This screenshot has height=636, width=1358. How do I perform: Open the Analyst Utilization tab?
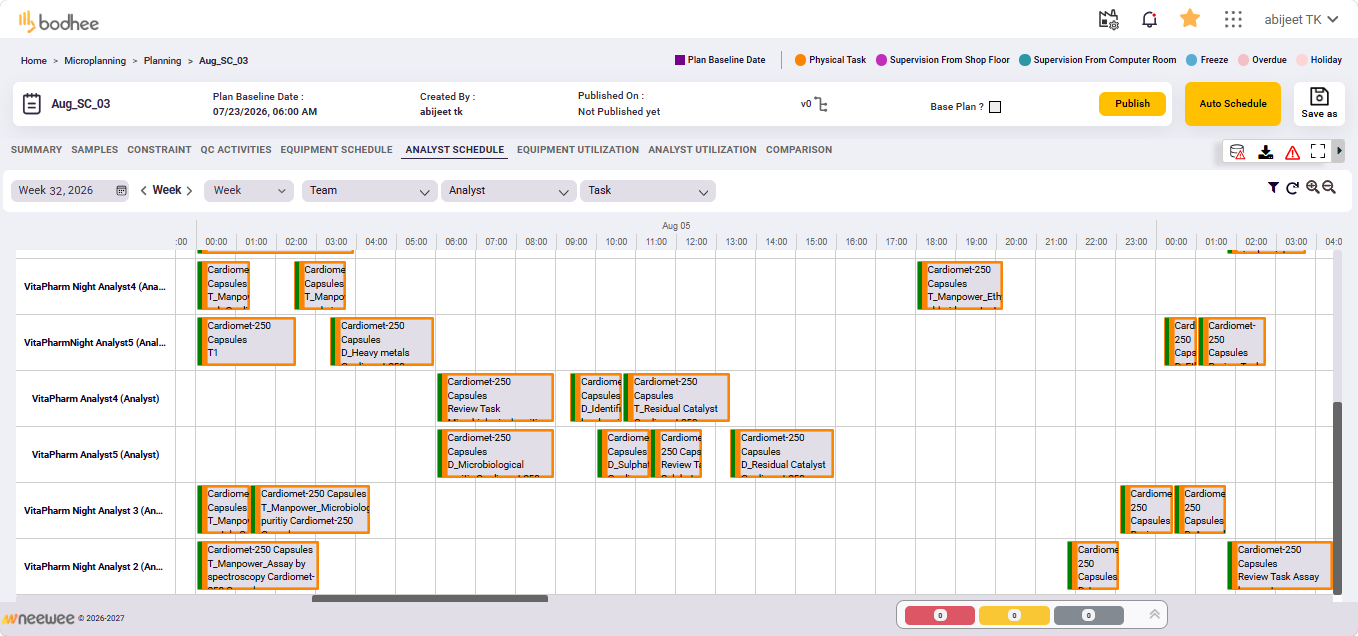click(x=702, y=150)
